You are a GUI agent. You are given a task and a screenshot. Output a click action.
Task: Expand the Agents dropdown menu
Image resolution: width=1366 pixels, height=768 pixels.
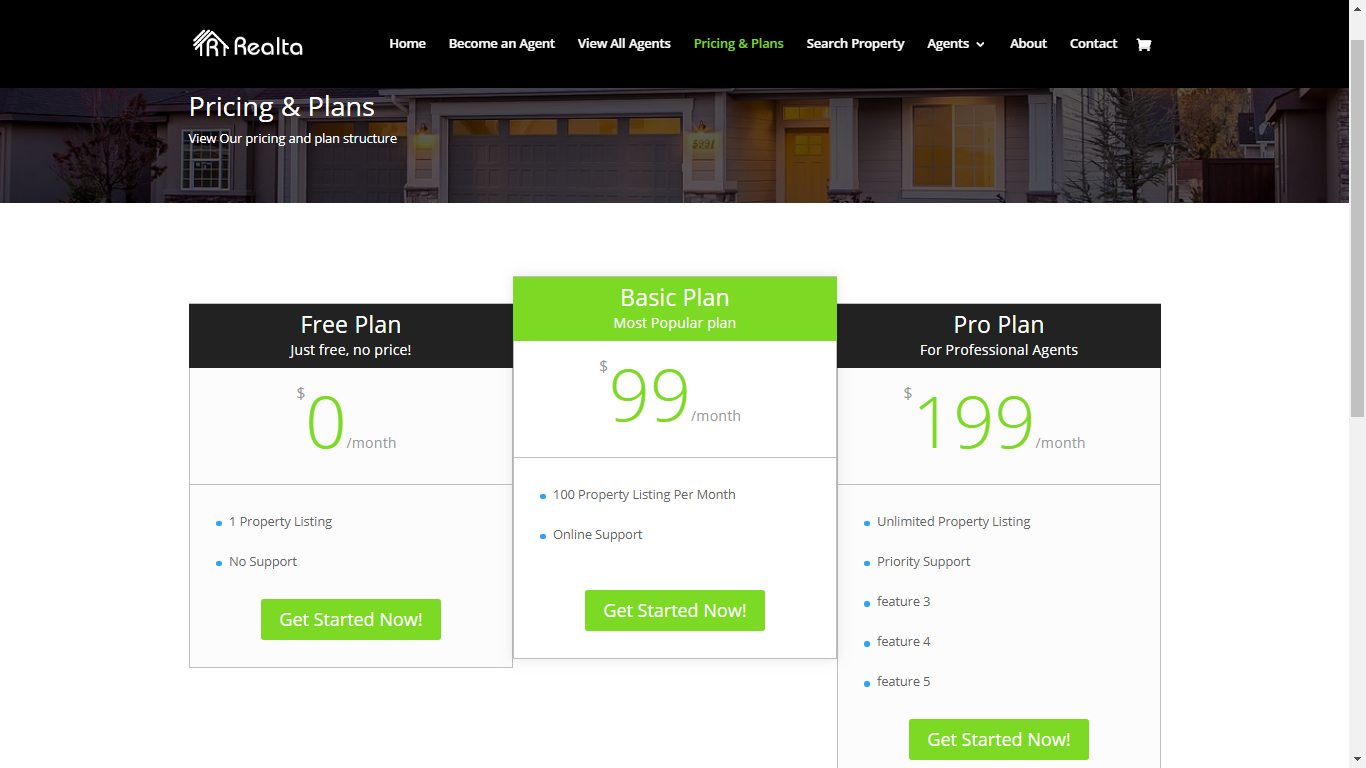tap(955, 44)
